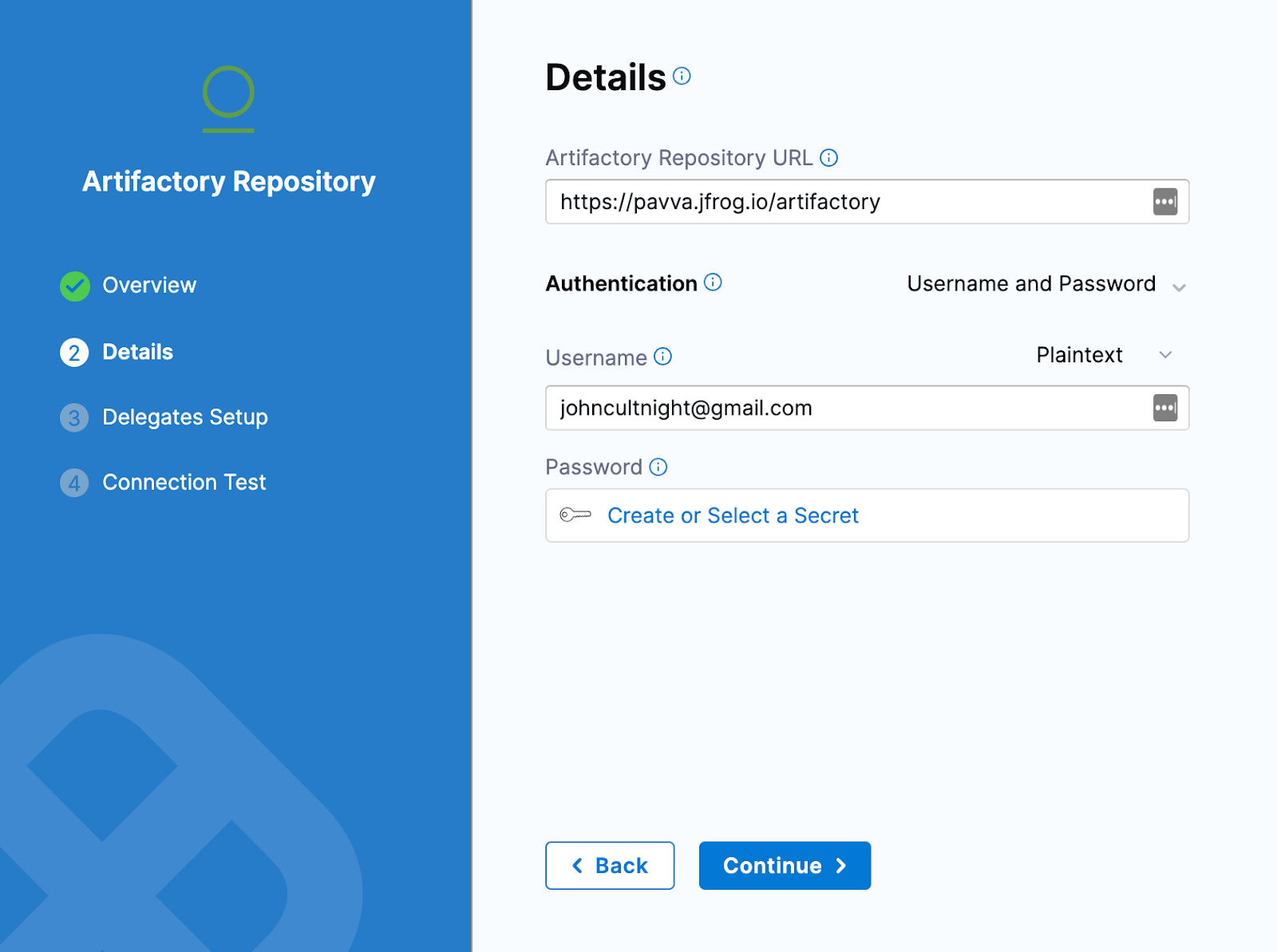This screenshot has height=952, width=1277.
Task: Focus the Artifactory Repository URL input field
Action: pyautogui.click(x=868, y=202)
